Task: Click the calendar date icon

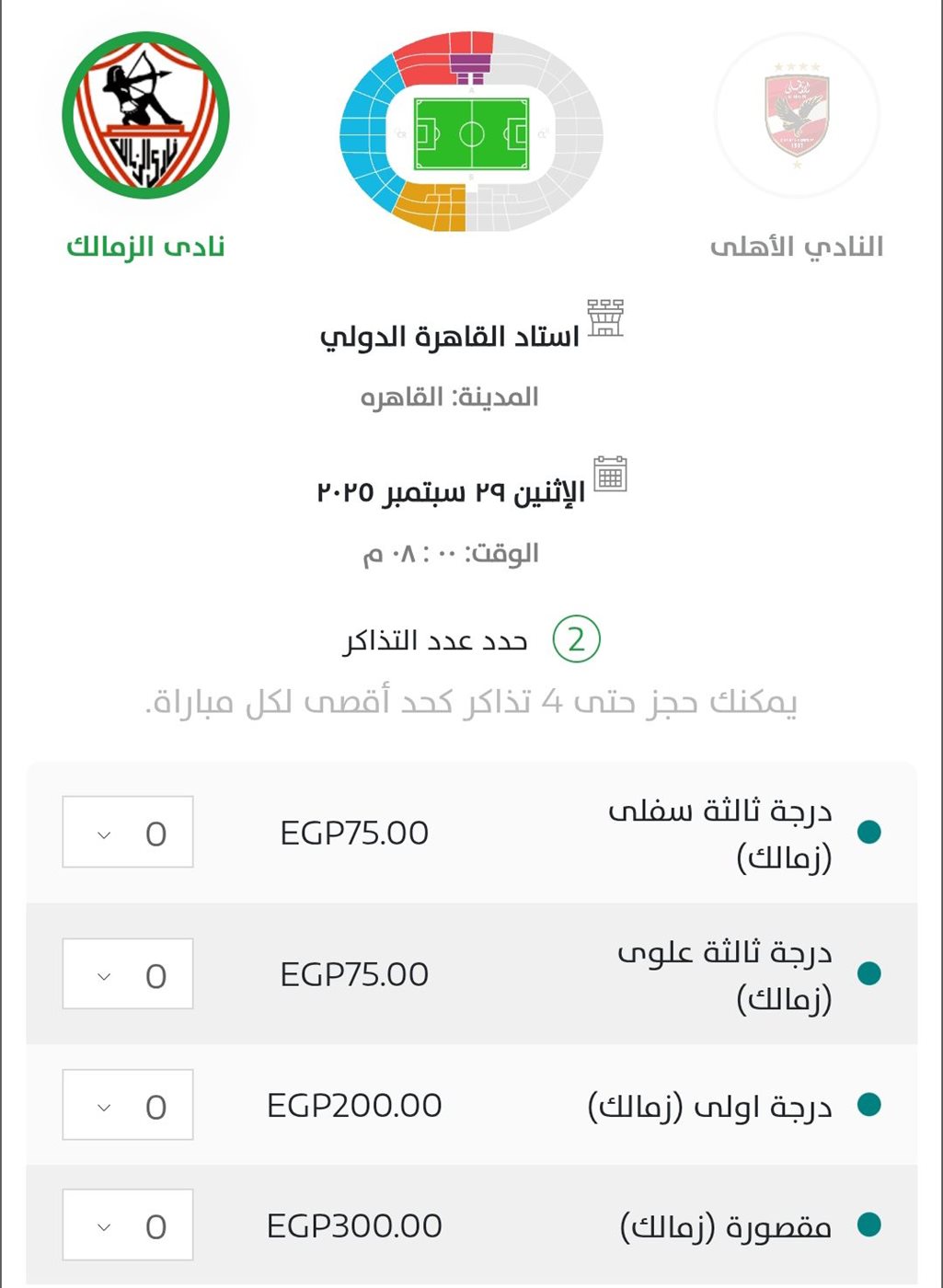Action: 610,474
